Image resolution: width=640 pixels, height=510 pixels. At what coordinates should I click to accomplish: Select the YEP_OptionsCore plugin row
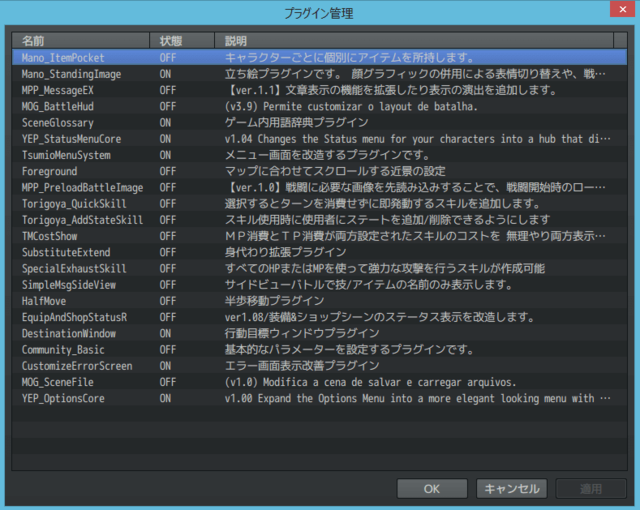(x=320, y=398)
